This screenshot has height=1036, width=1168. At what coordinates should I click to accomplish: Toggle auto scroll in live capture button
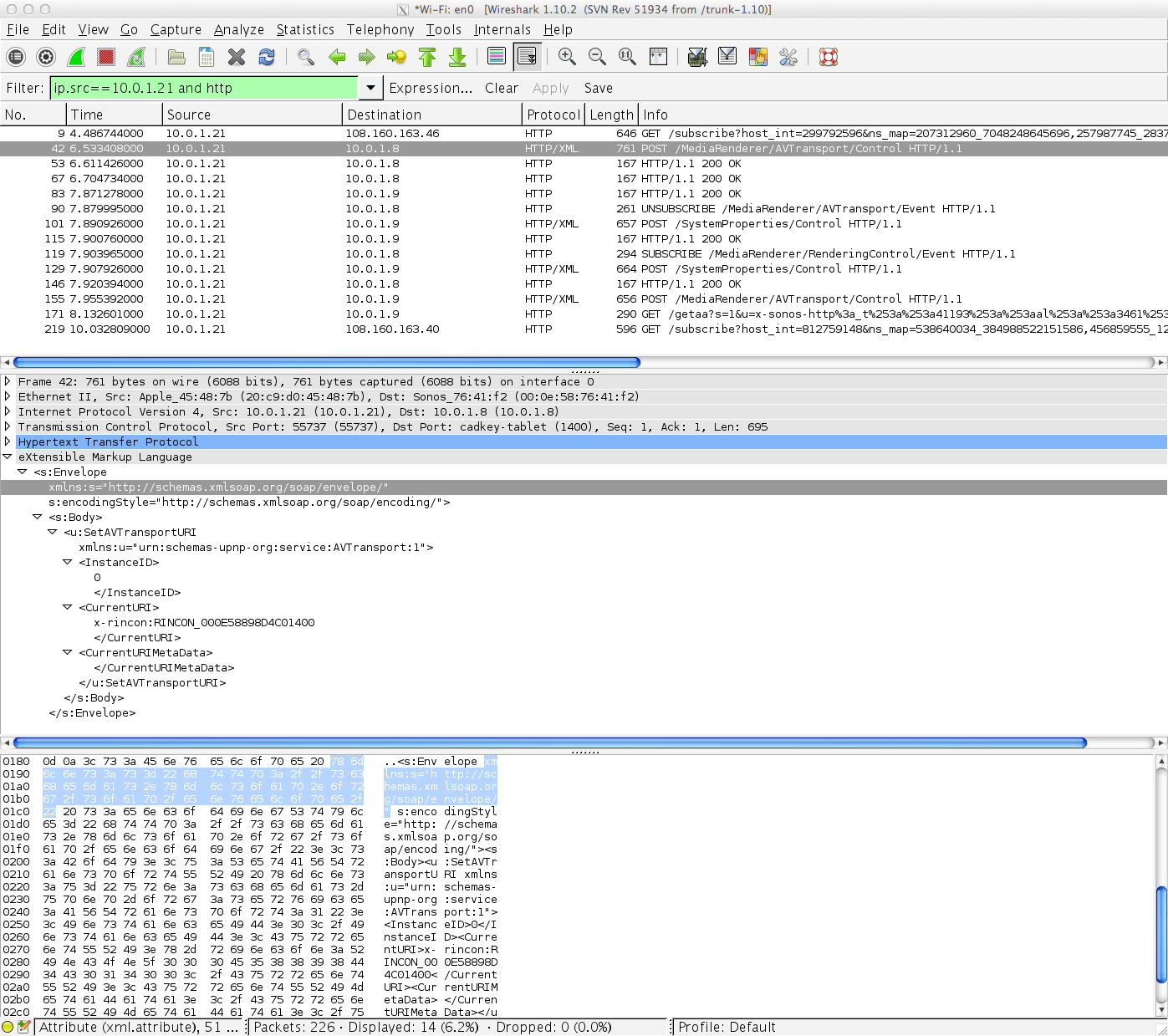pos(527,57)
